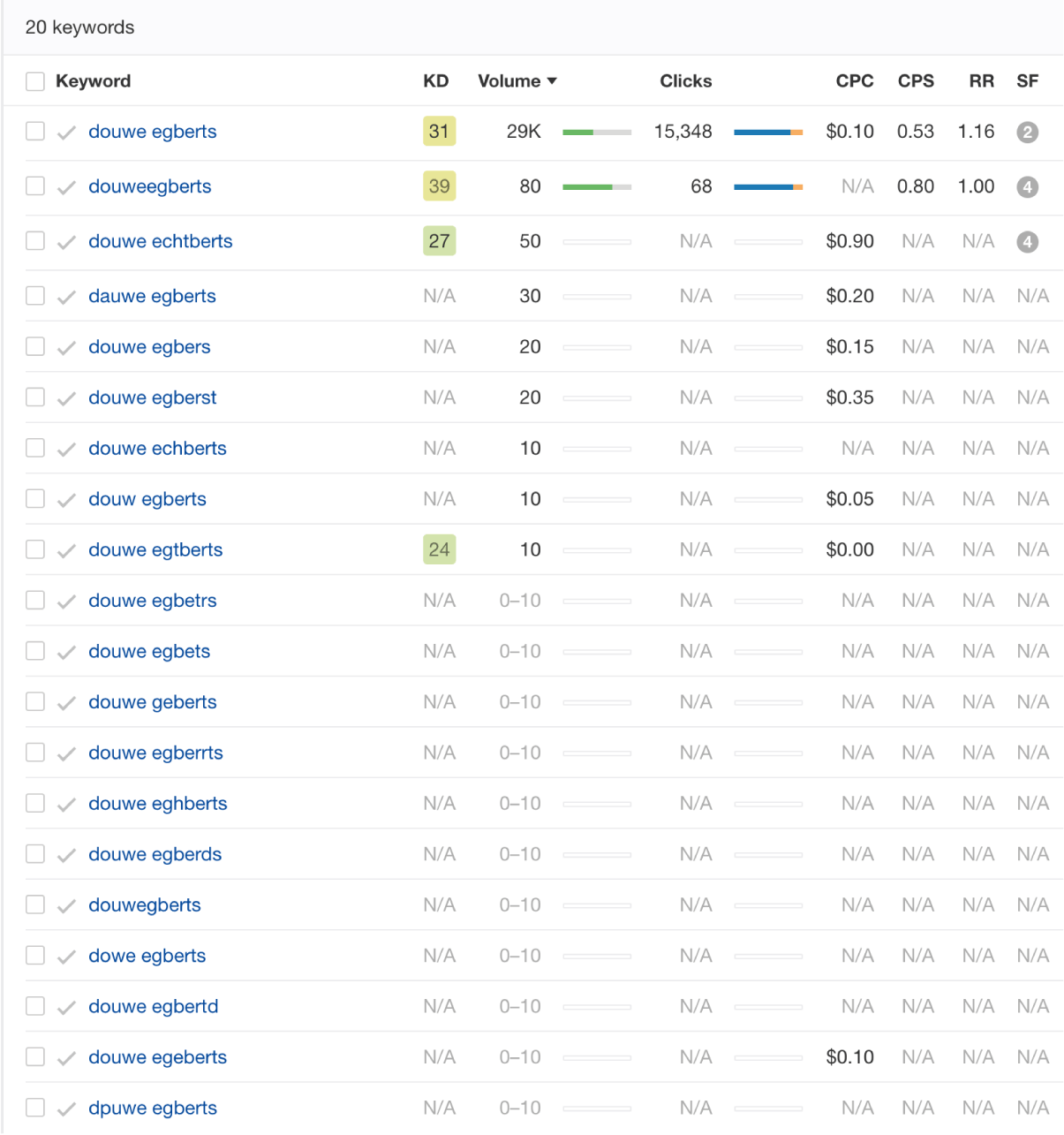Viewport: 1064px width, 1135px height.
Task: Click the 29K volume value
Action: coord(524,132)
